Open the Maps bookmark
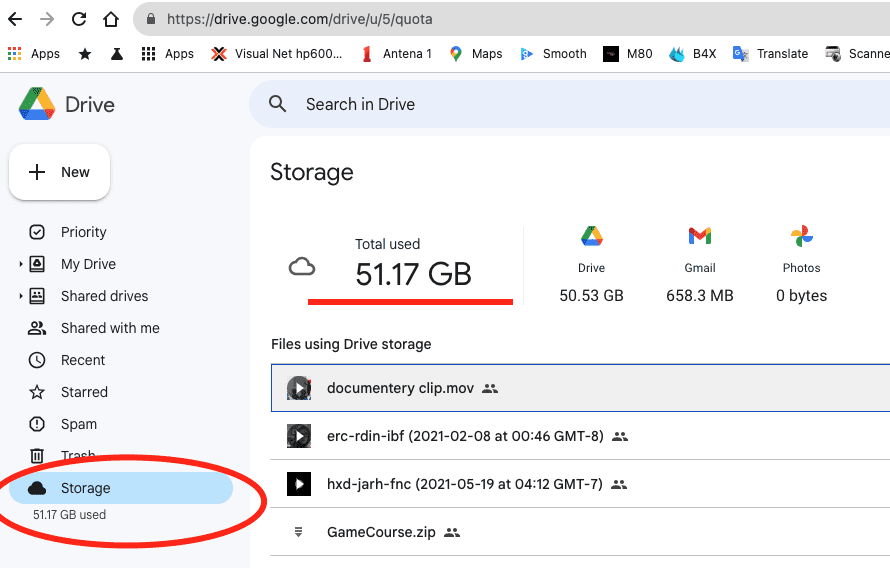Viewport: 890px width, 568px height. click(476, 53)
